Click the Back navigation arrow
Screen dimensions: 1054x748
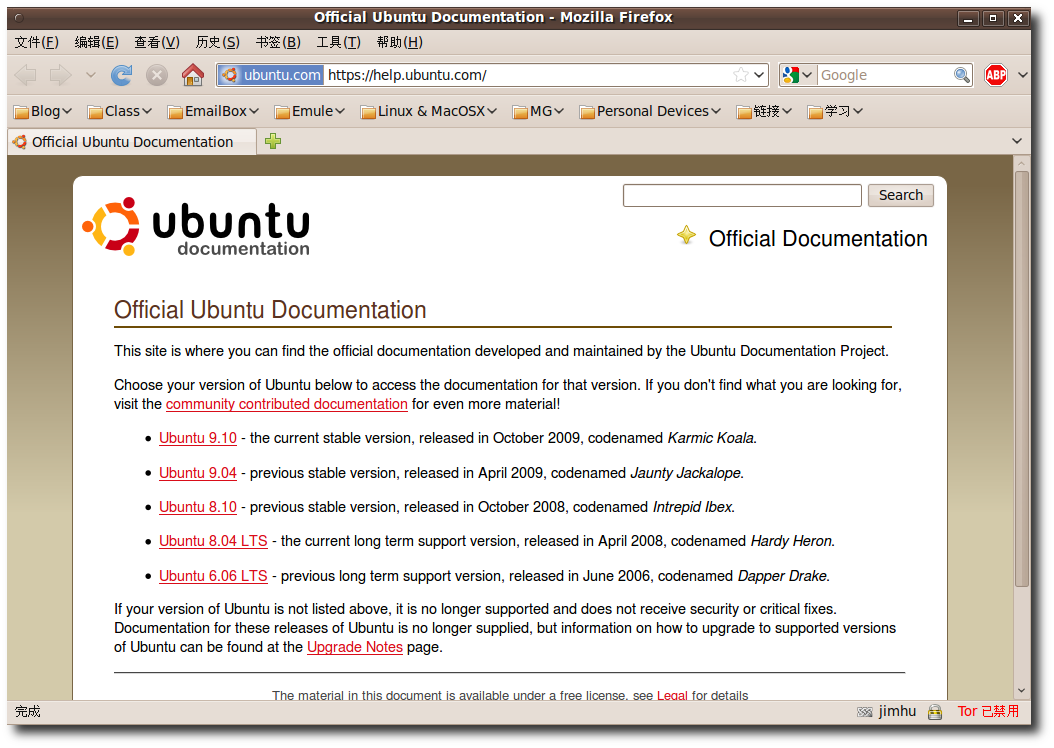coord(26,75)
